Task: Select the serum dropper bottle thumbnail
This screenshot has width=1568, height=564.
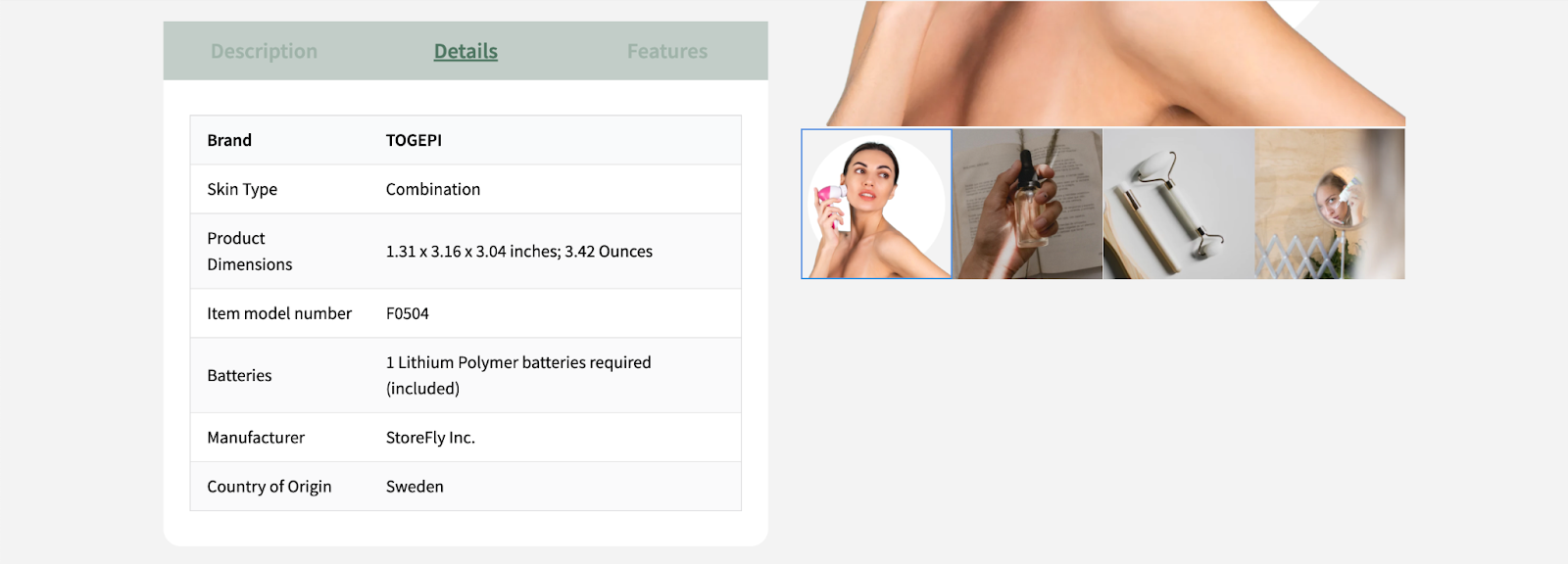Action: (x=1027, y=204)
